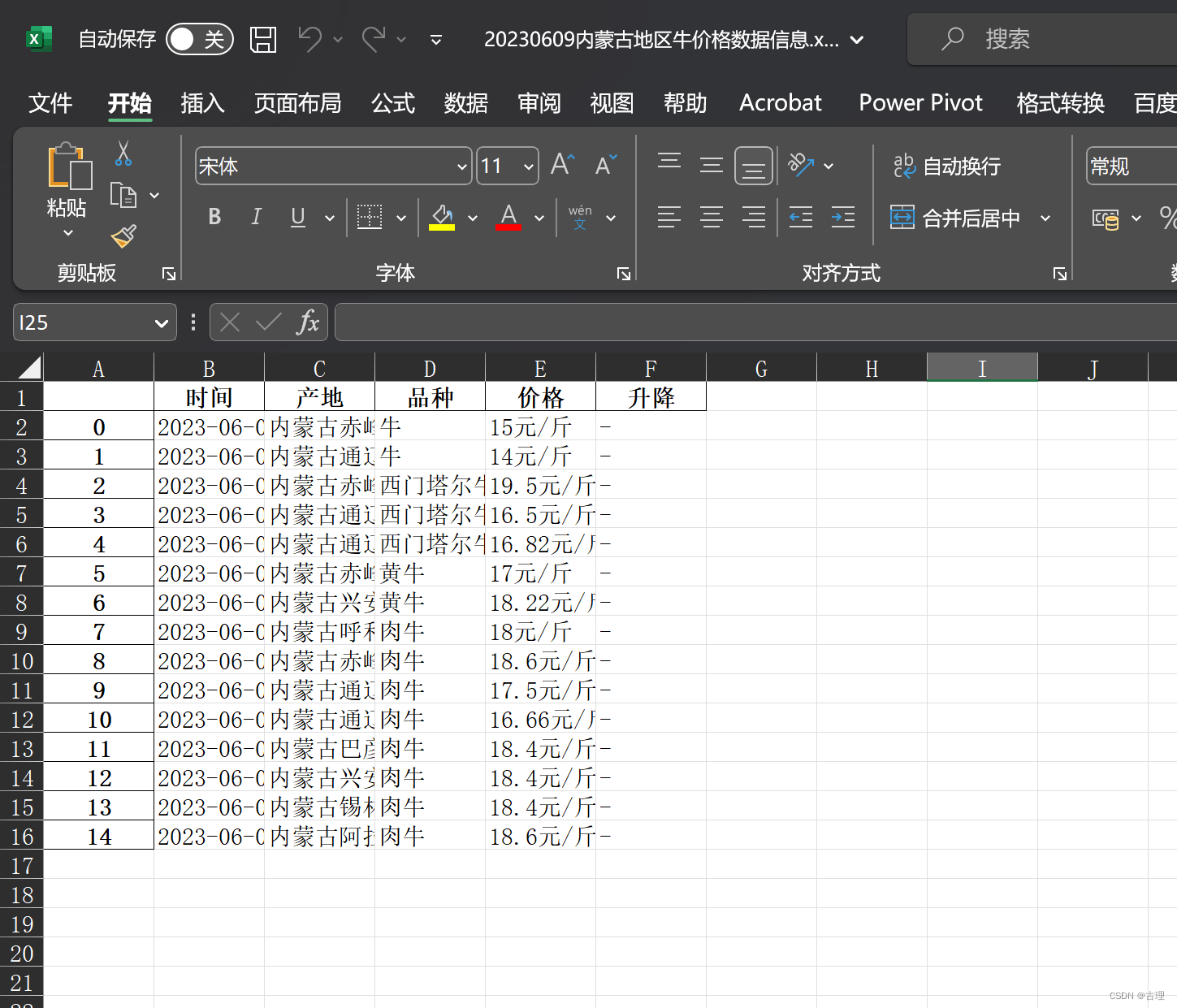This screenshot has width=1177, height=1008.
Task: Click the Format Painter brush
Action: (x=123, y=236)
